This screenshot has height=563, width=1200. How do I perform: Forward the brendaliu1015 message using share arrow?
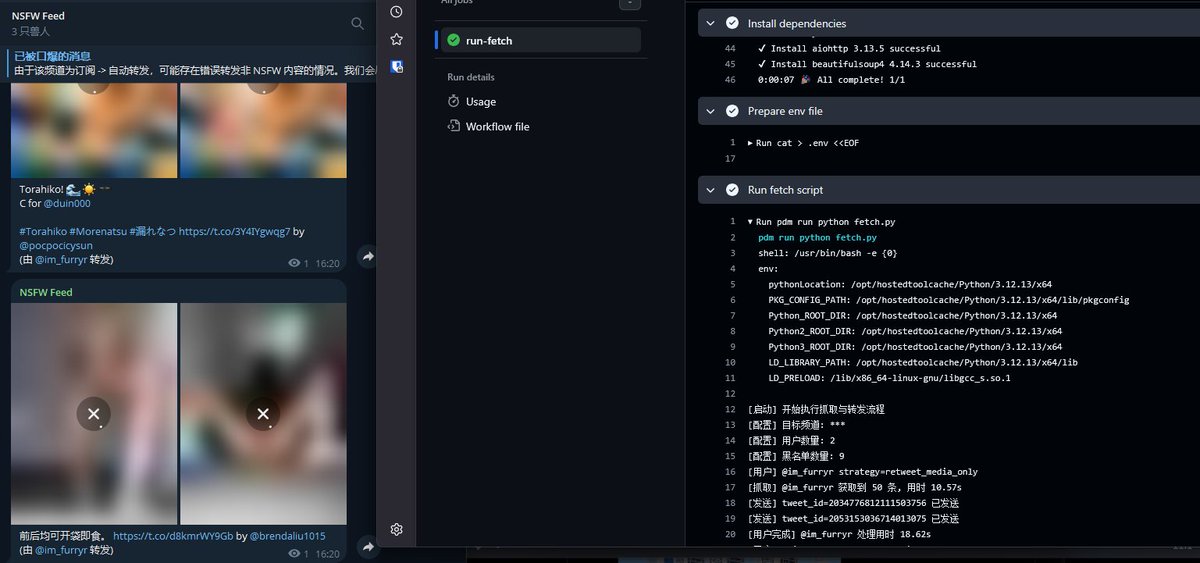tap(367, 547)
